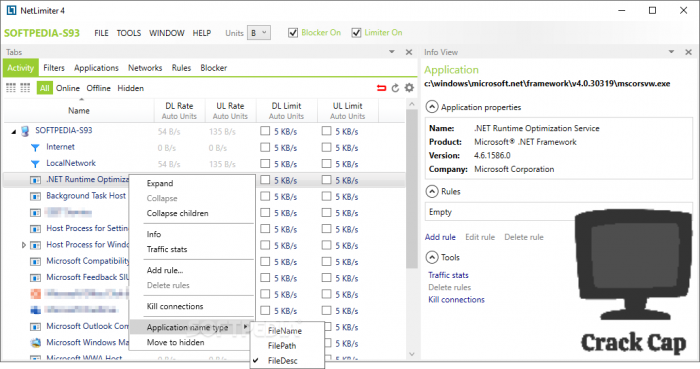This screenshot has width=700, height=369.
Task: Switch to the Networks tab
Action: click(145, 68)
